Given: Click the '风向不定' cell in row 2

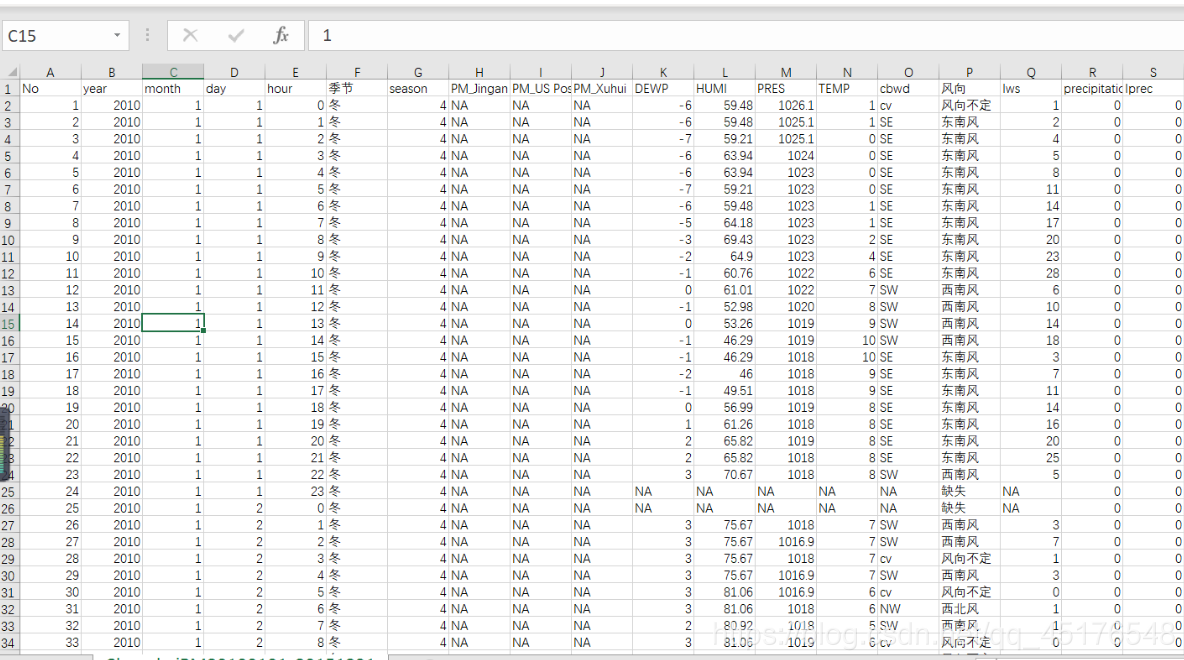Looking at the screenshot, I should click(970, 106).
